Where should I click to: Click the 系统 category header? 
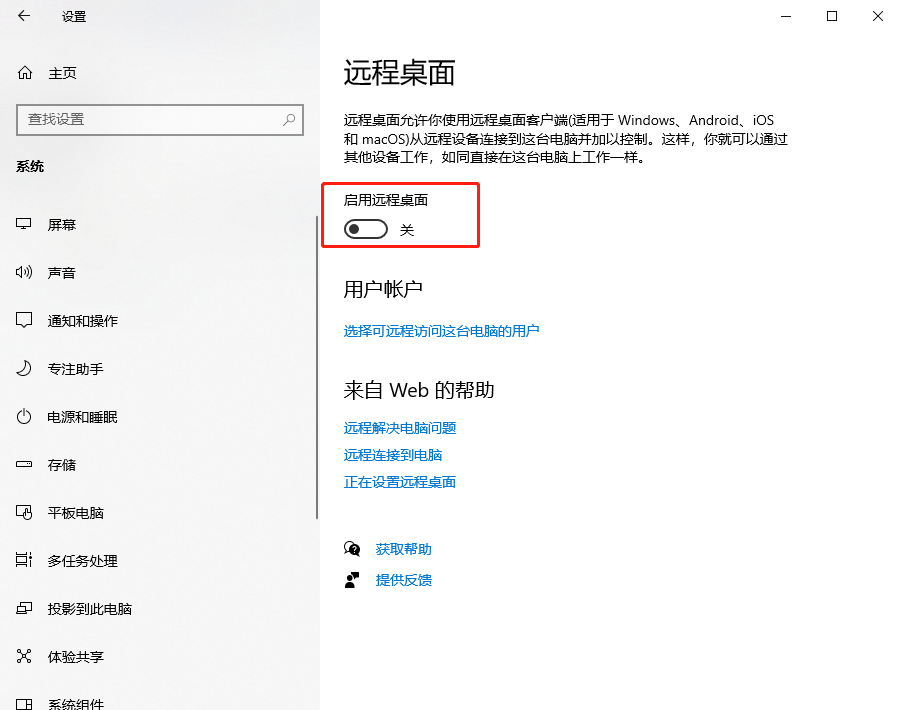pyautogui.click(x=30, y=167)
